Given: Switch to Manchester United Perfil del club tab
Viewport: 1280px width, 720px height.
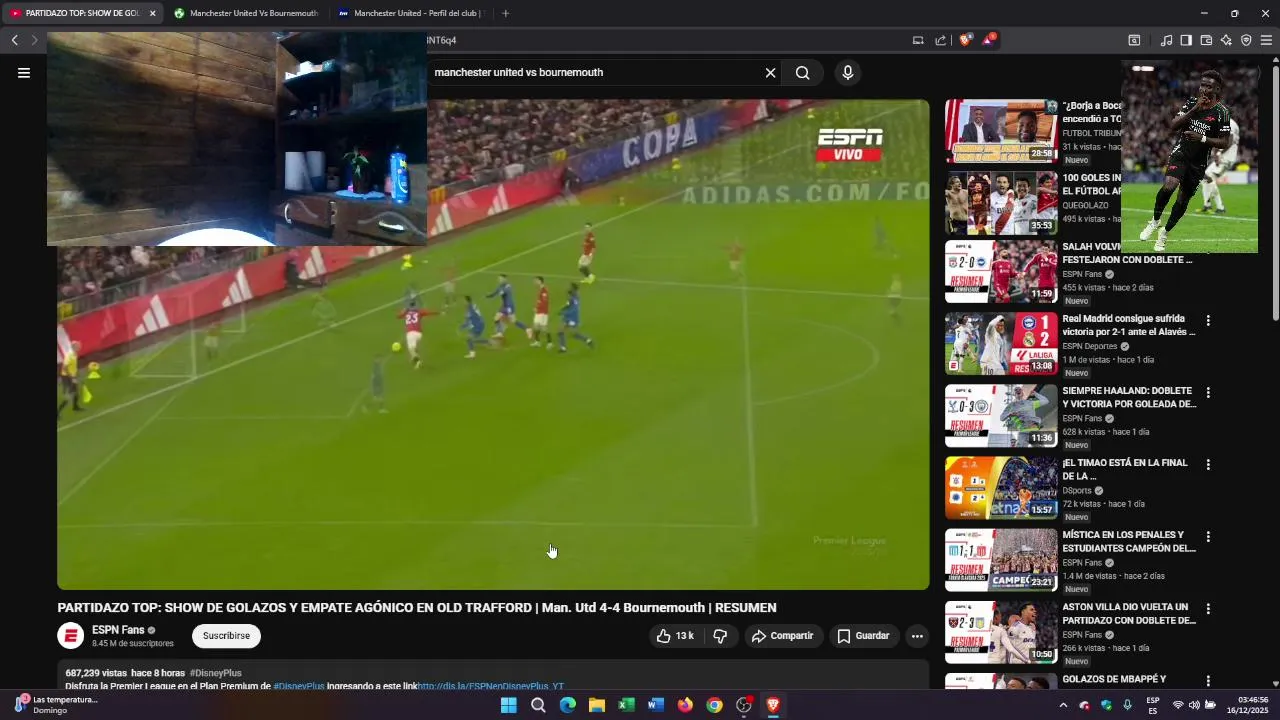Looking at the screenshot, I should pyautogui.click(x=410, y=13).
